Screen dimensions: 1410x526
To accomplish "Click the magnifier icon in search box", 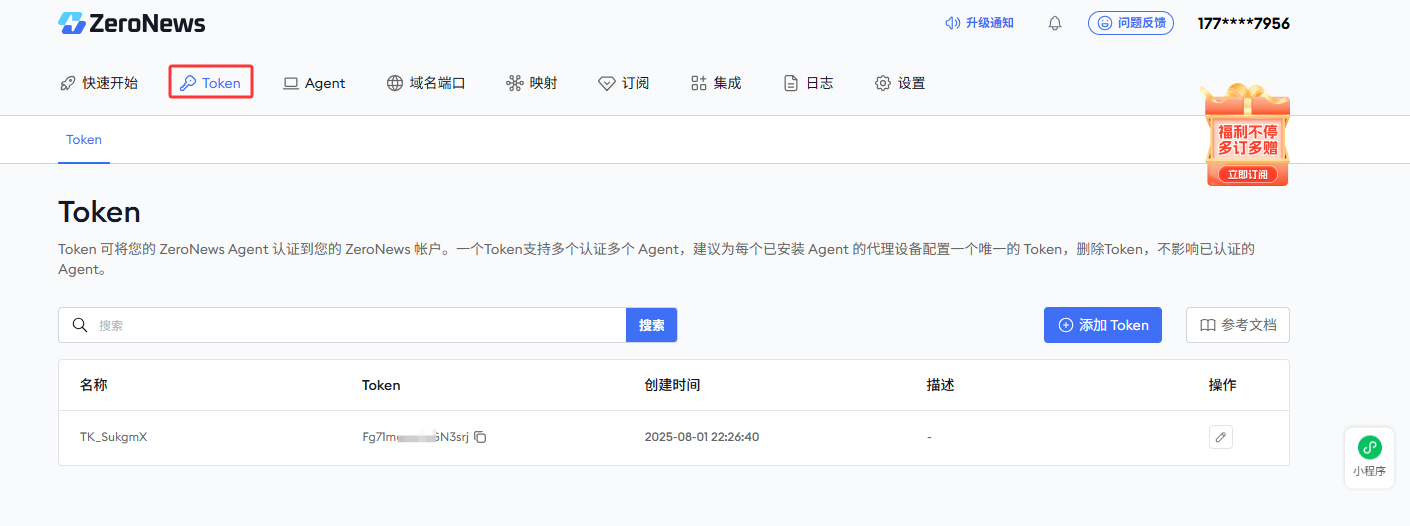I will [x=80, y=325].
